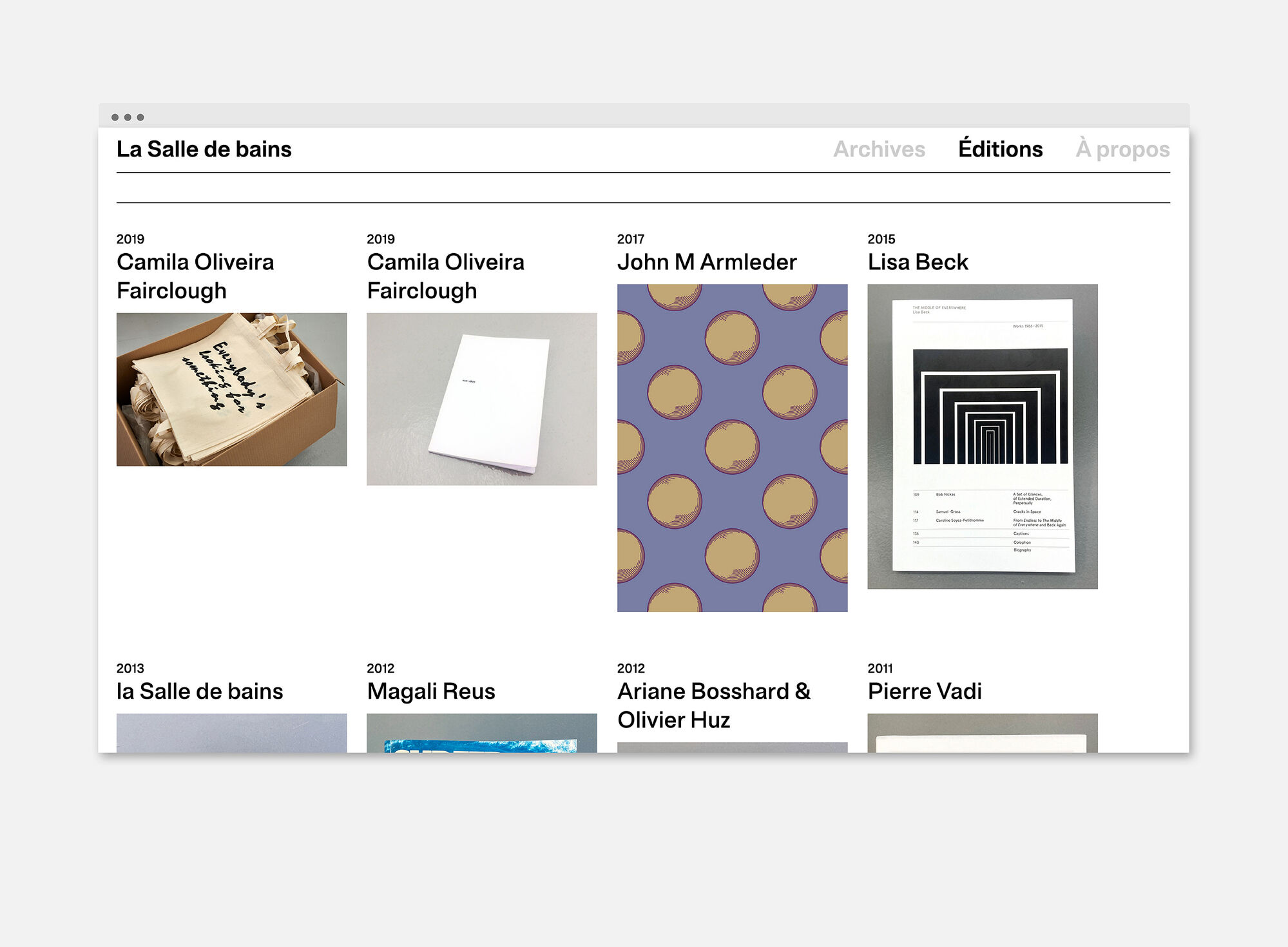Open the John M Armleder title link

click(x=707, y=262)
